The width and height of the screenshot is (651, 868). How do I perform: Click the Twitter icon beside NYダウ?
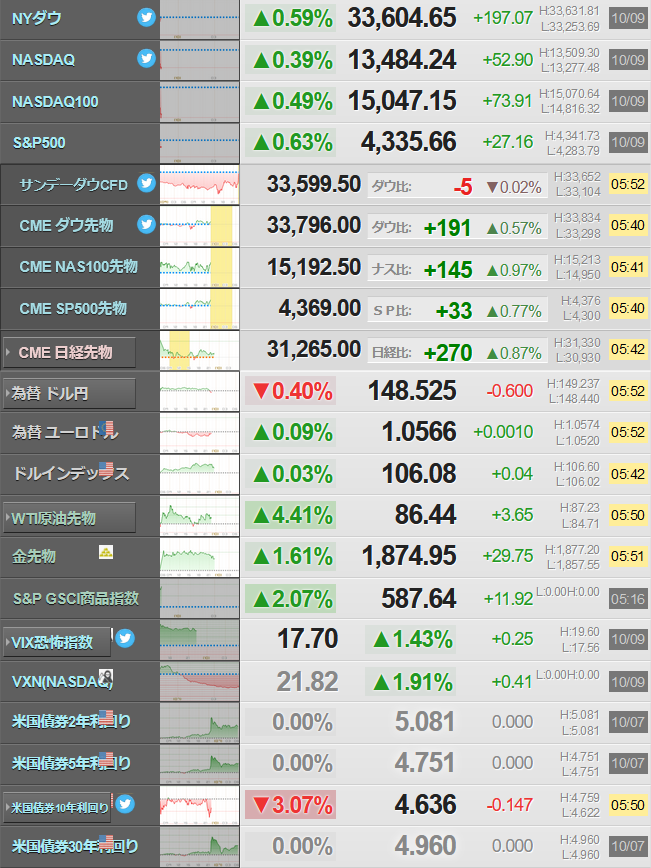146,18
